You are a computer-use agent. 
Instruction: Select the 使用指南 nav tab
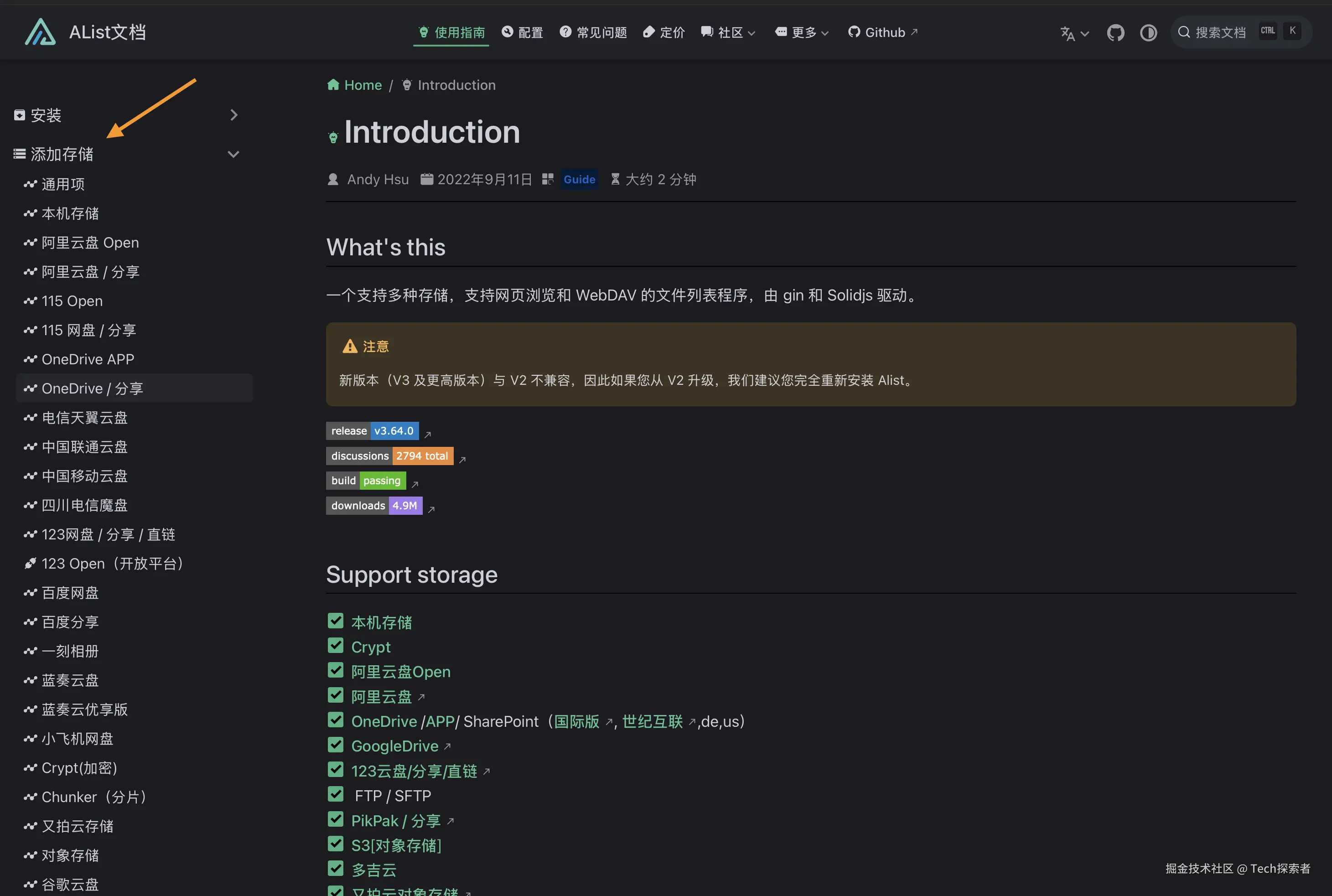coord(451,32)
